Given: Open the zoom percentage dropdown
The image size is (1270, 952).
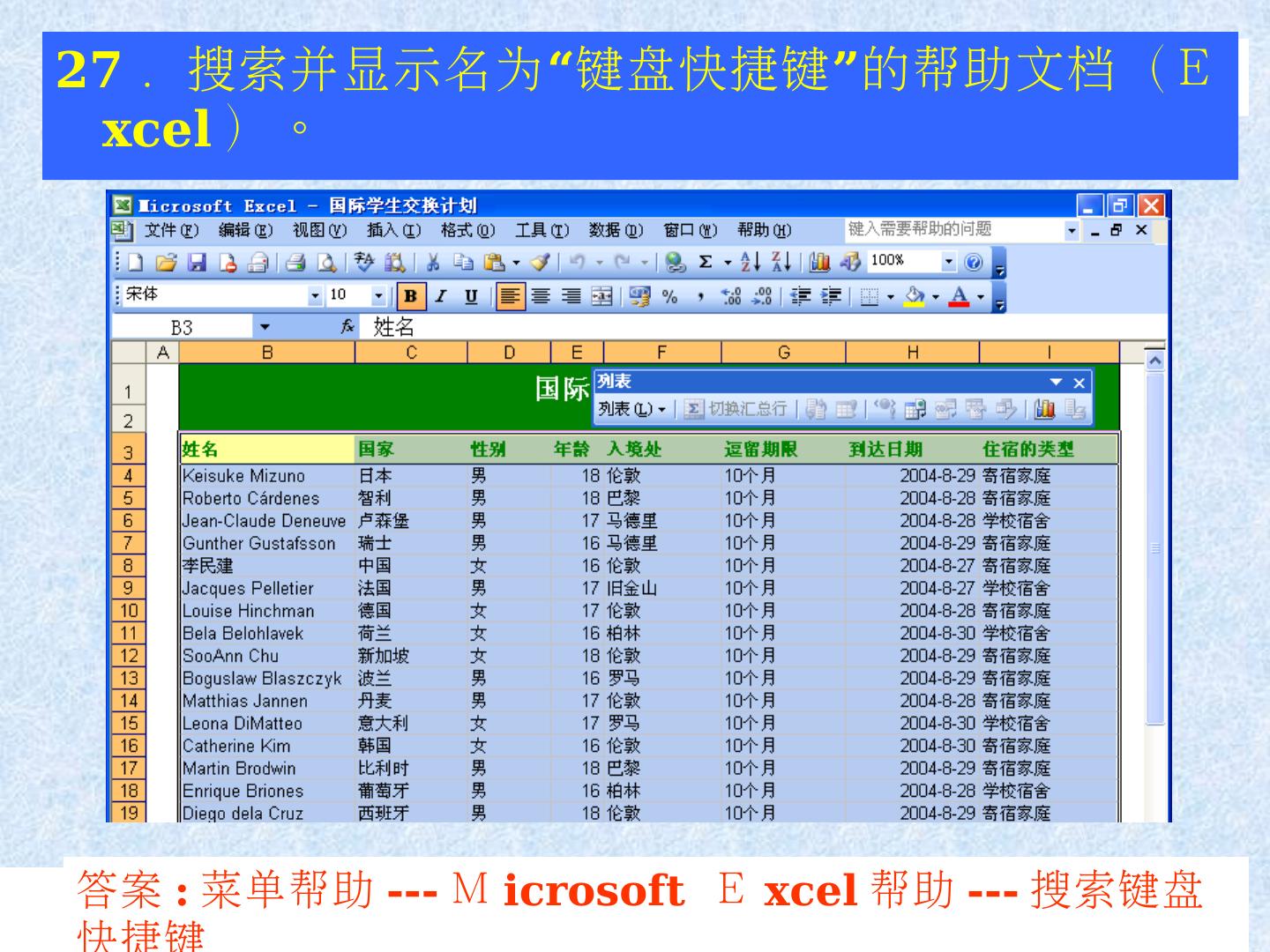Looking at the screenshot, I should click(x=949, y=261).
